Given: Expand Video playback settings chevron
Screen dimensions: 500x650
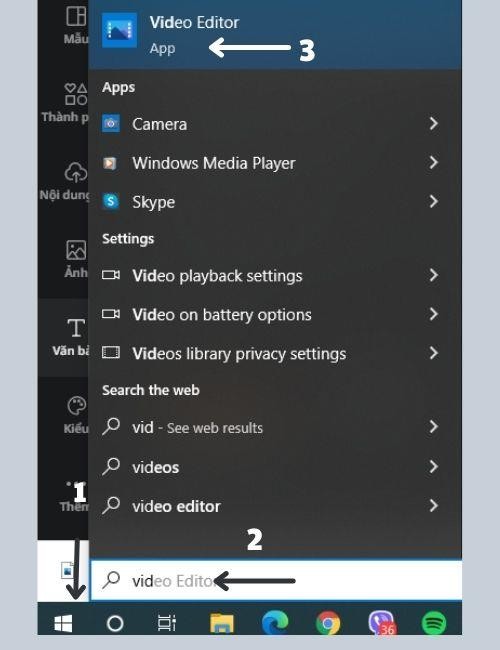Looking at the screenshot, I should coord(433,275).
